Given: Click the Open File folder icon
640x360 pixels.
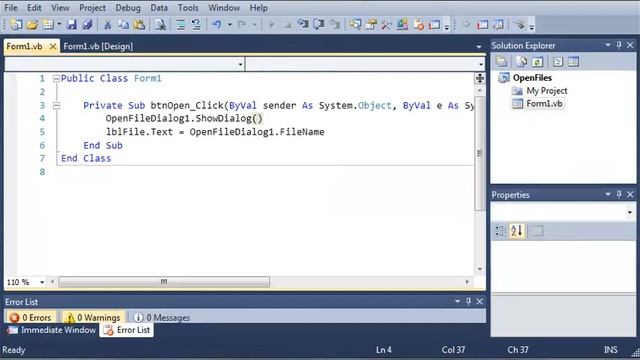Looking at the screenshot, I should tap(32, 25).
